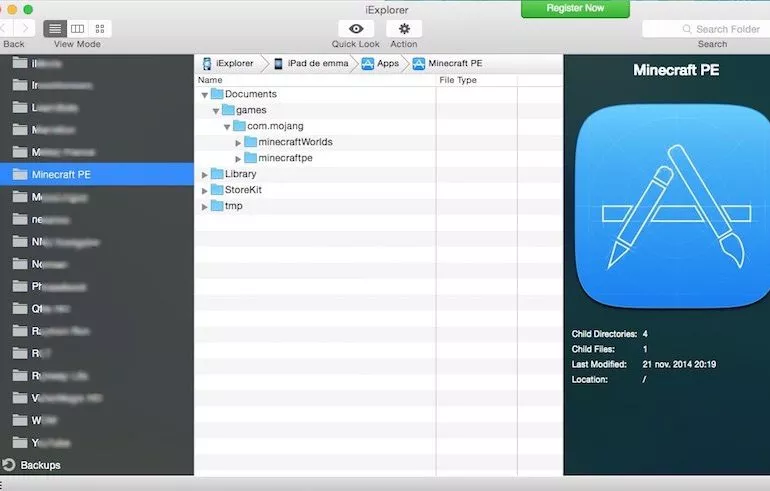Click the Quick Look eye icon

(x=355, y=29)
